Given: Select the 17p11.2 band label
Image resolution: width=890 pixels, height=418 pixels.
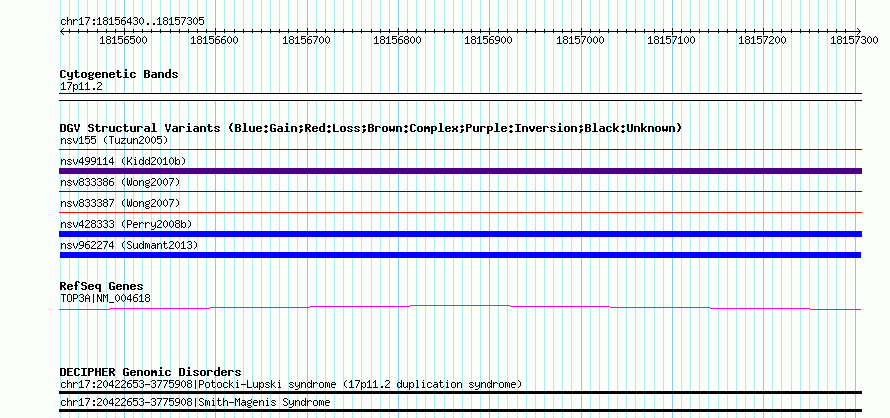Looking at the screenshot, I should pyautogui.click(x=81, y=87).
